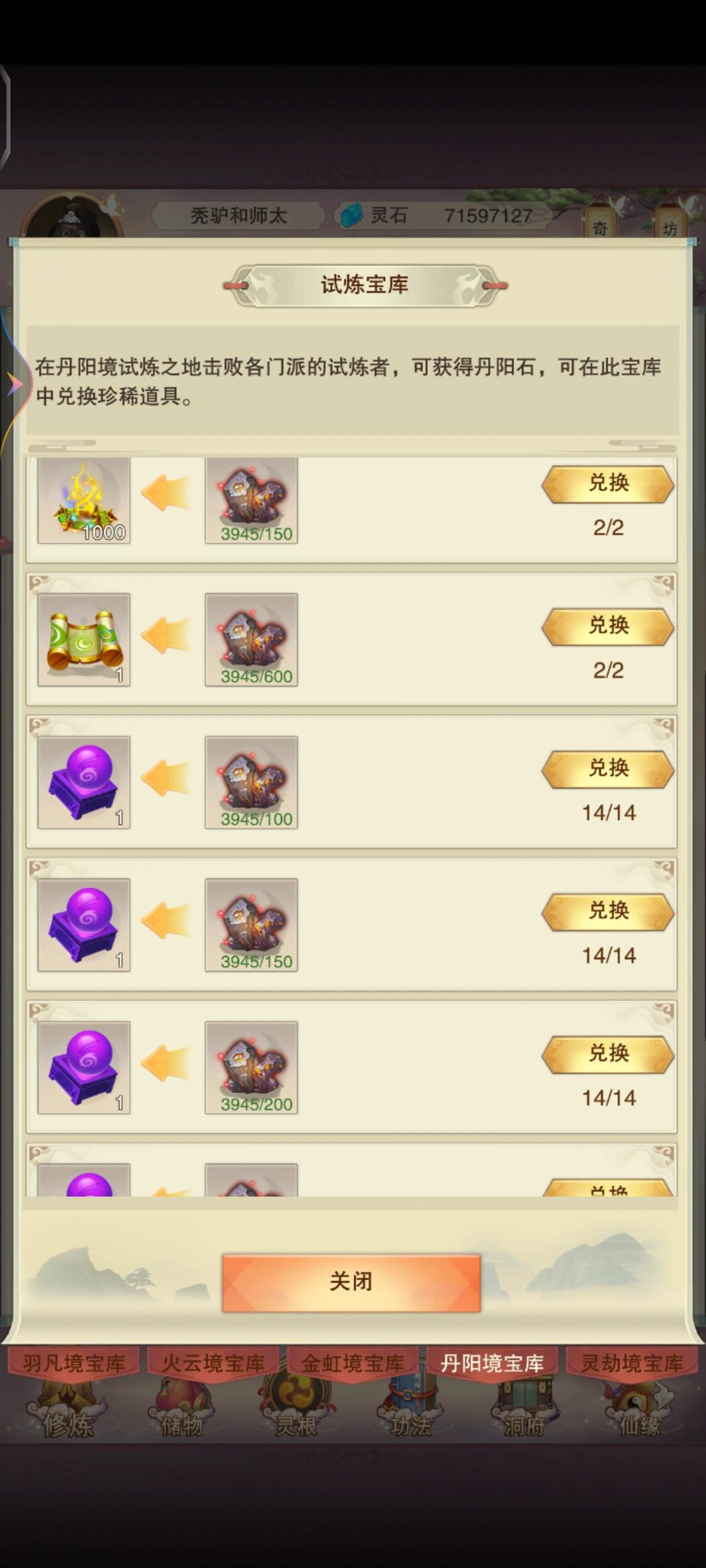Tap the purple orb costing 3945/200

(x=84, y=1068)
